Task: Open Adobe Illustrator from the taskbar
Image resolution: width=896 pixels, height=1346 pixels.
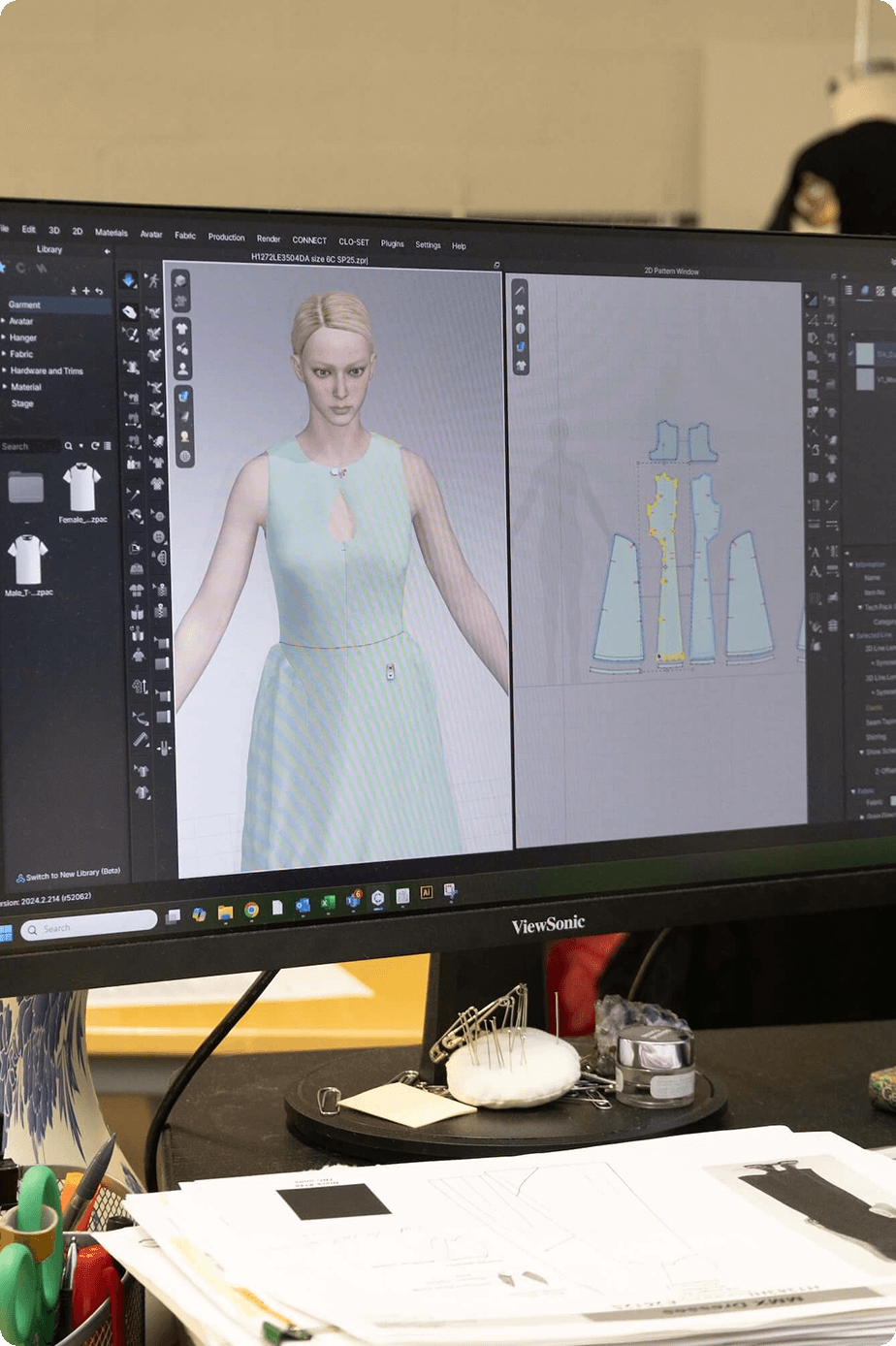Action: click(x=426, y=892)
